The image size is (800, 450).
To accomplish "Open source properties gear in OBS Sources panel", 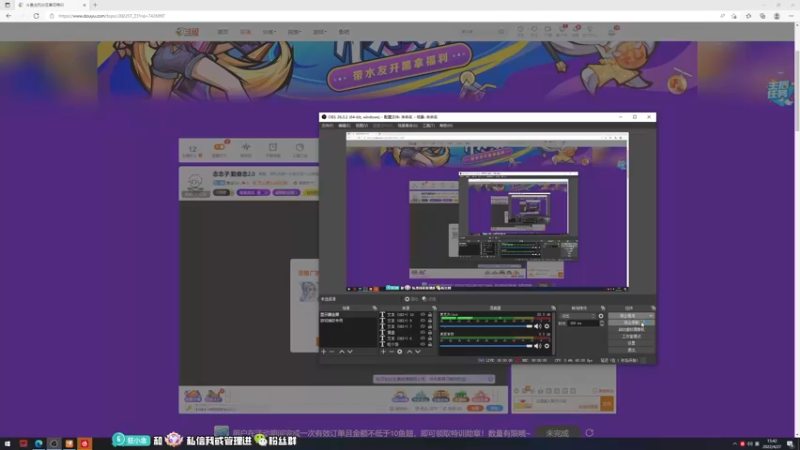I will pos(400,352).
